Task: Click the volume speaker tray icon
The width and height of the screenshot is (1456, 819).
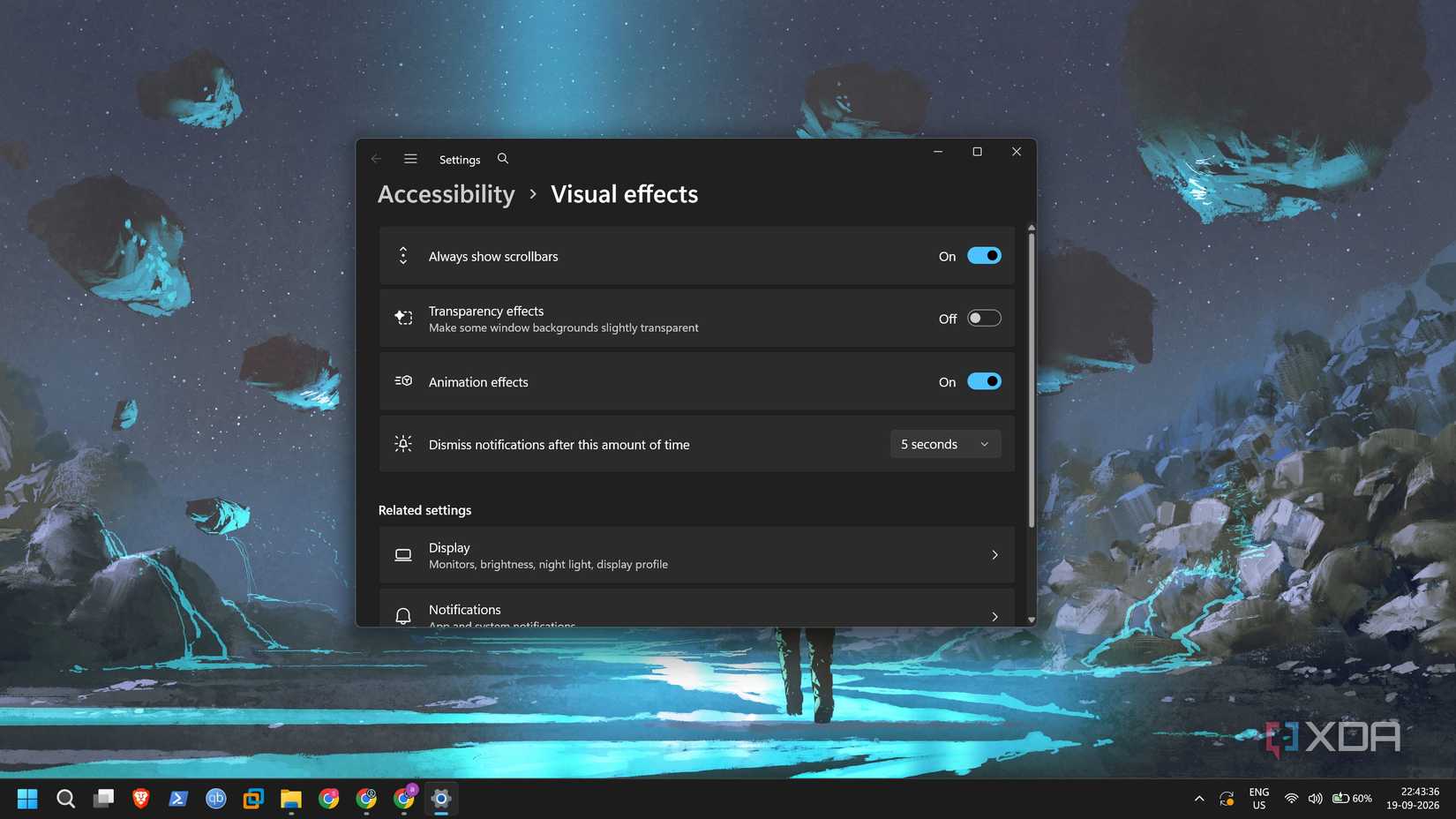Action: pyautogui.click(x=1315, y=799)
